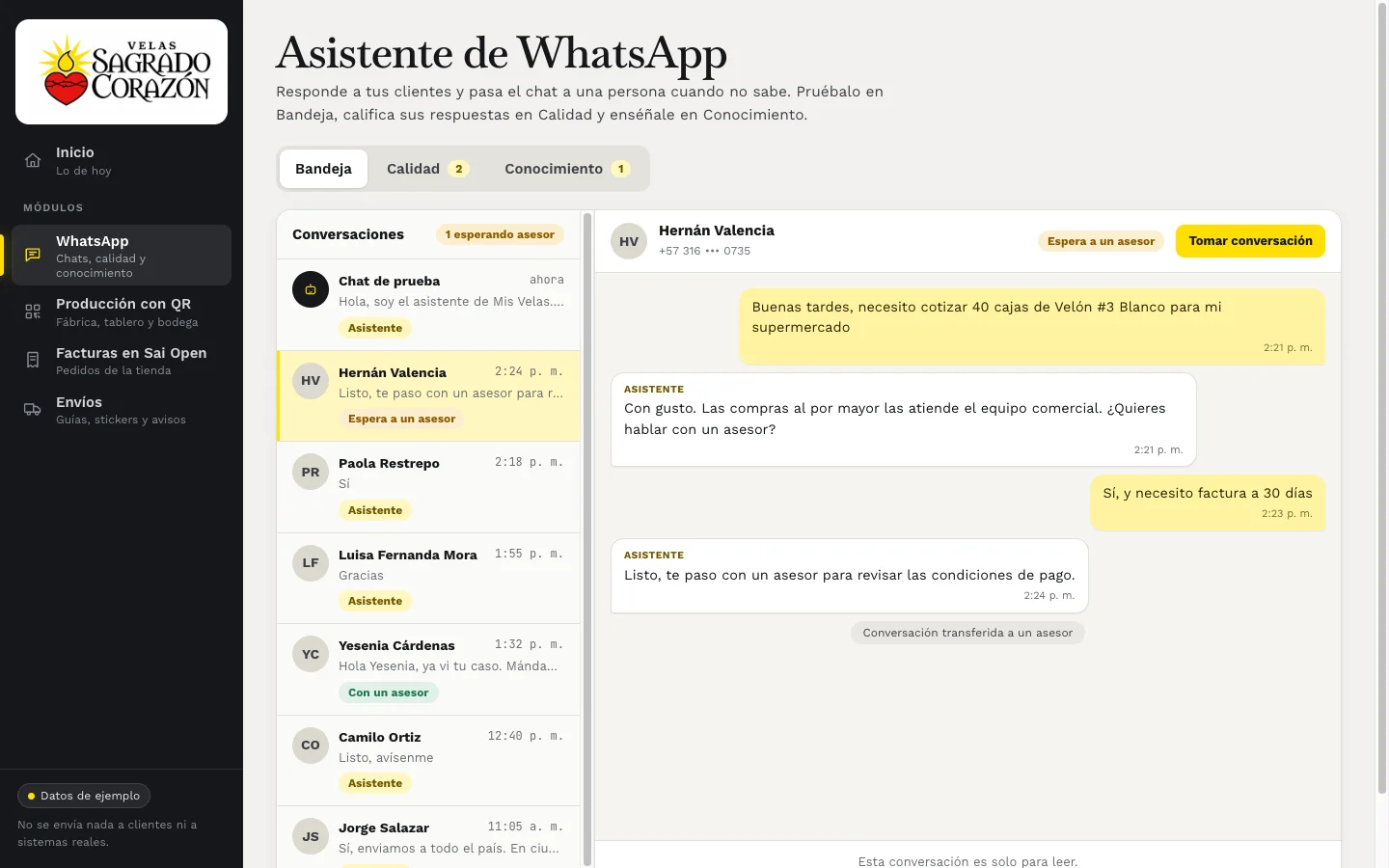Open Facturas en Sai Open module
Viewport: 1389px width, 868px height.
click(122, 361)
